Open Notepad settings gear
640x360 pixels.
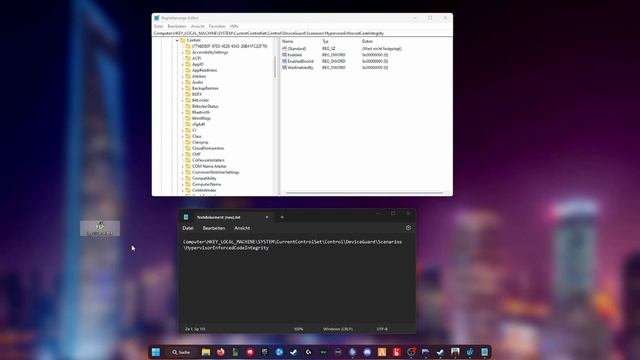pos(408,228)
